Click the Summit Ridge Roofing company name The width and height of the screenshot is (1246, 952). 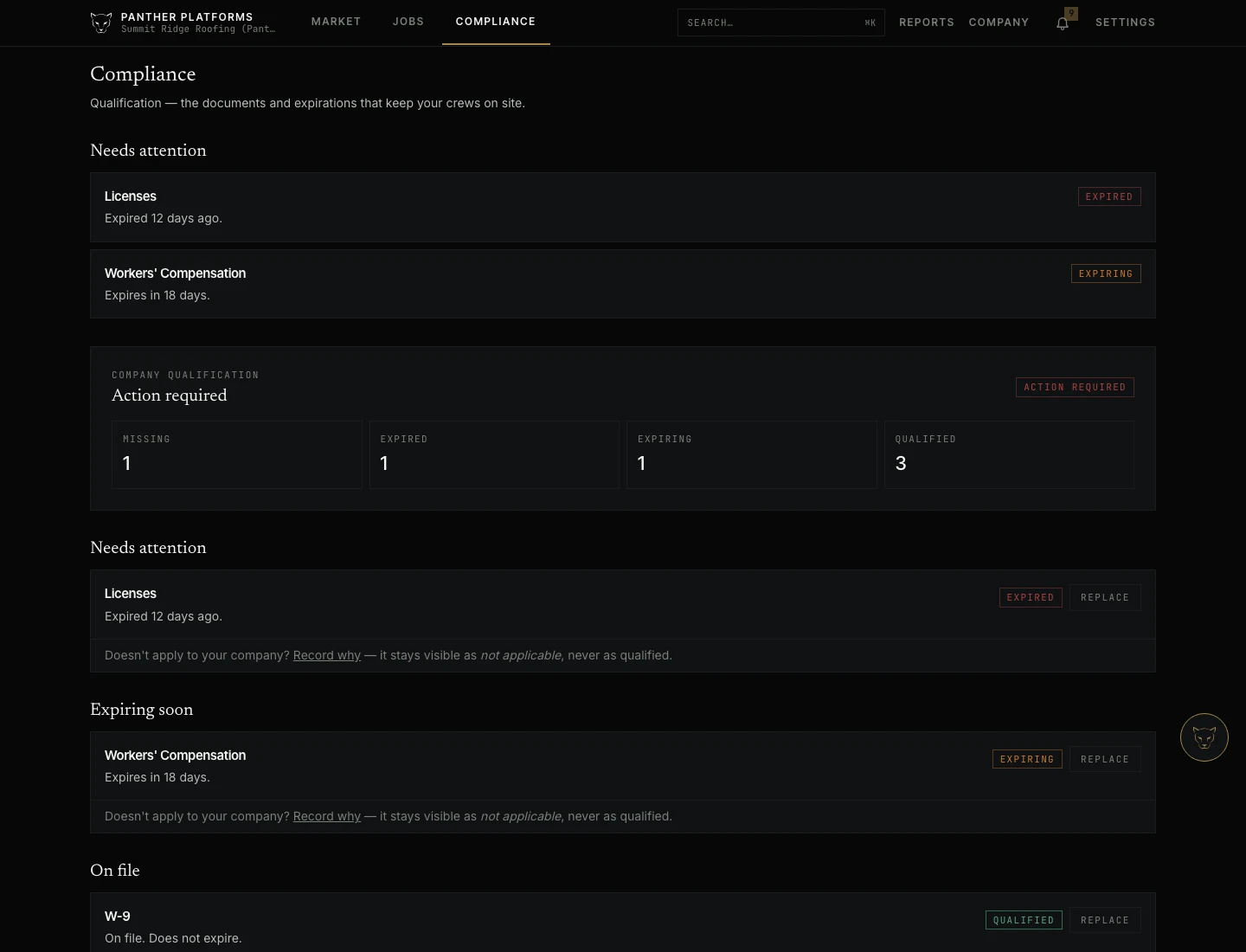pos(198,29)
